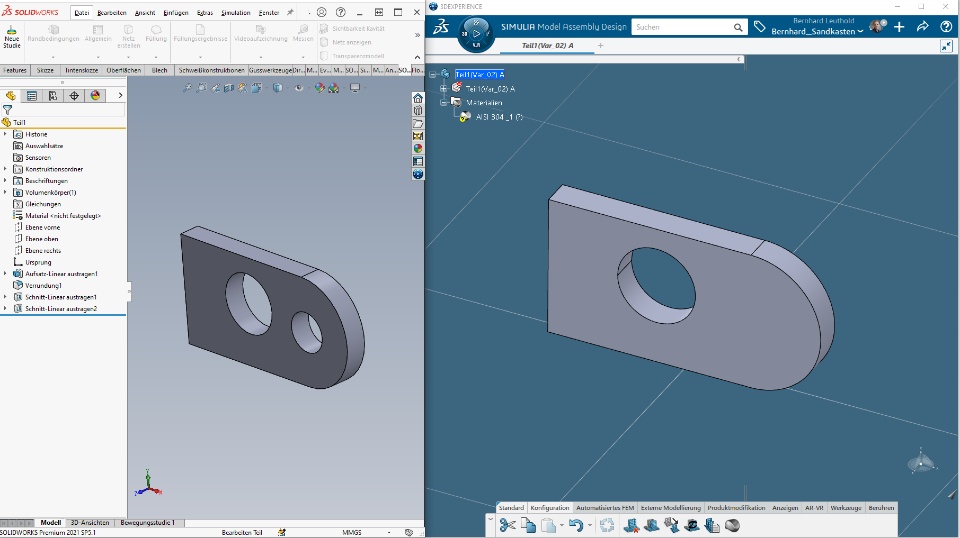Click the 3DEXPERIENCE compass play button
This screenshot has height=538, width=960.
pos(476,33)
